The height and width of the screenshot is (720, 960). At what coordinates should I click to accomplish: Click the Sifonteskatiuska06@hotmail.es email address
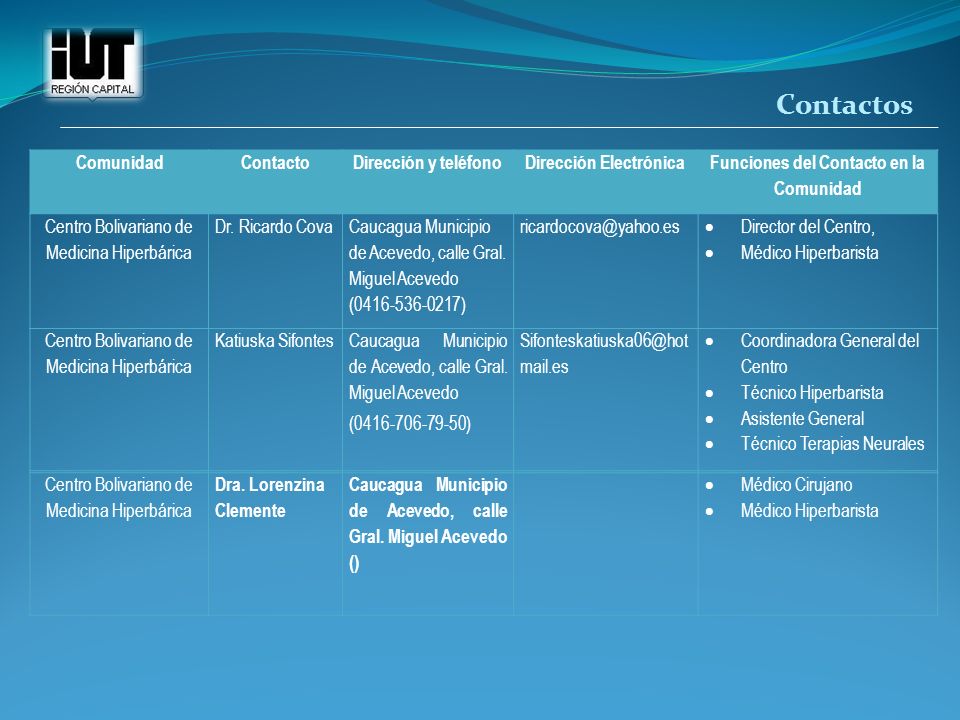click(604, 354)
